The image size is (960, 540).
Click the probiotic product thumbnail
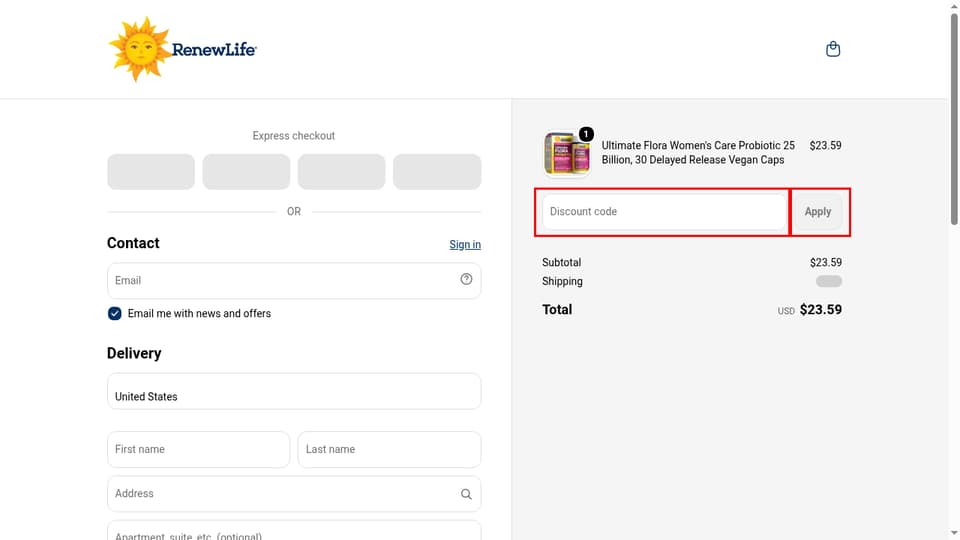click(x=567, y=153)
